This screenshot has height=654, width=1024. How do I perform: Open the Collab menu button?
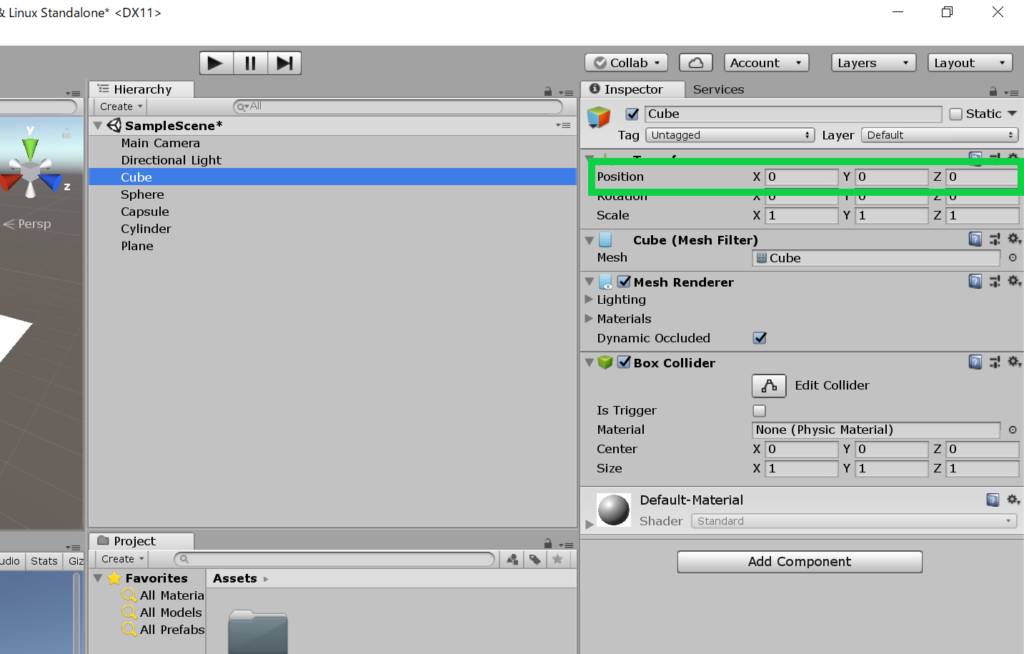626,63
